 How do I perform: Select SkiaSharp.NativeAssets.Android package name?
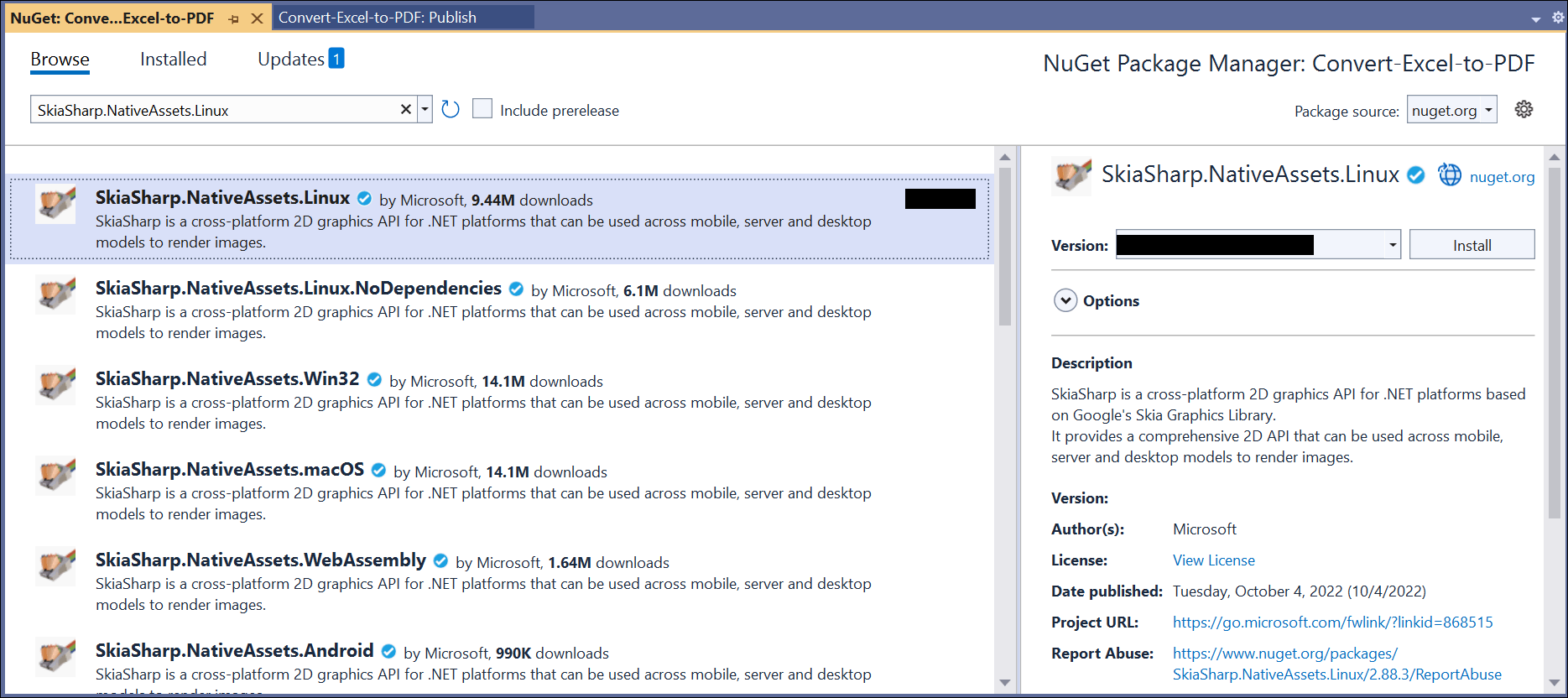tap(235, 651)
